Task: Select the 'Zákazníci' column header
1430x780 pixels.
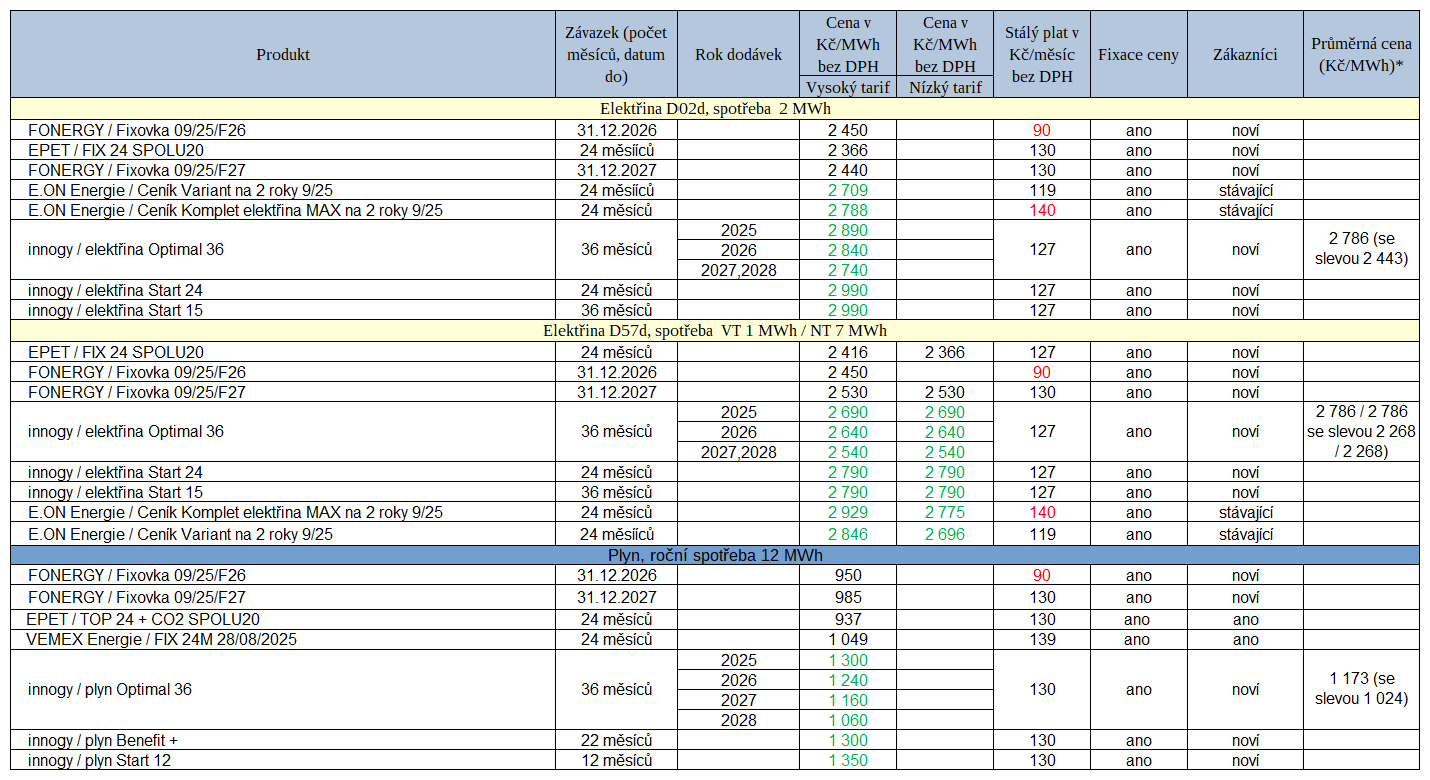Action: click(x=1245, y=55)
